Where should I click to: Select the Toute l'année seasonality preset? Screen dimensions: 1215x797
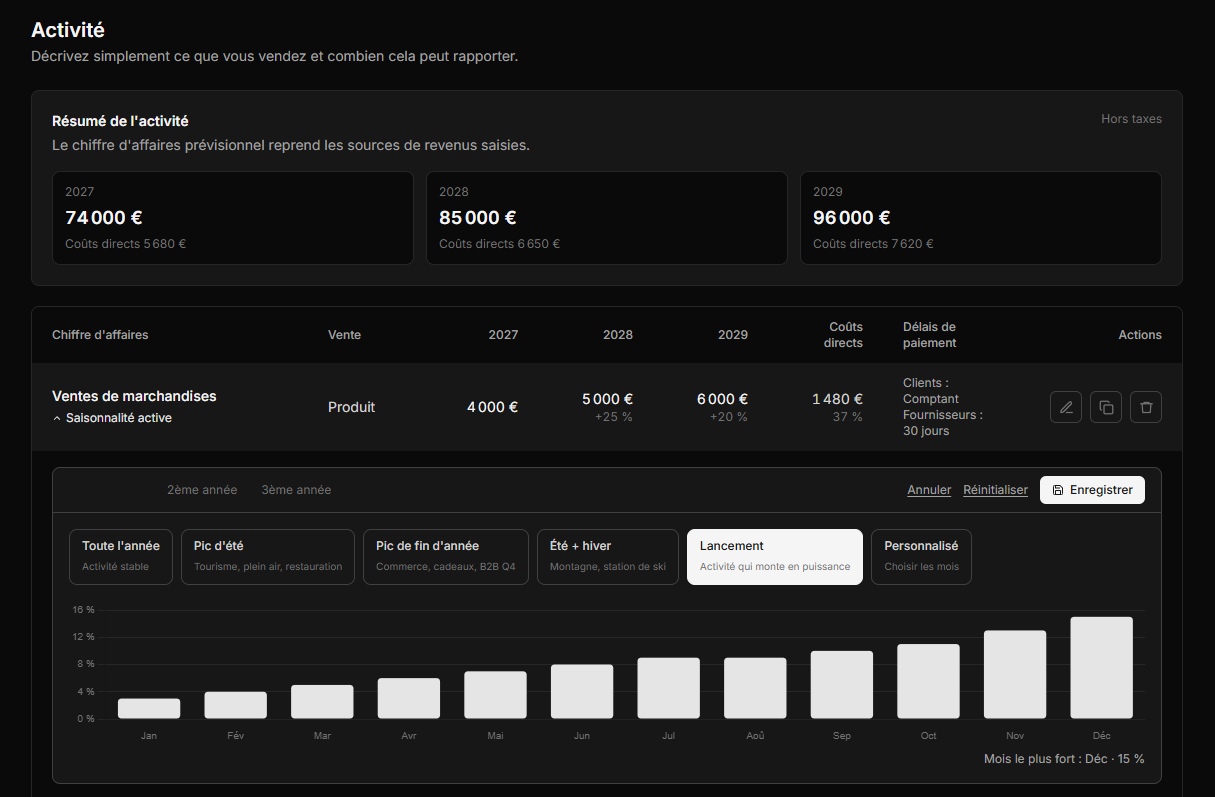coord(121,556)
